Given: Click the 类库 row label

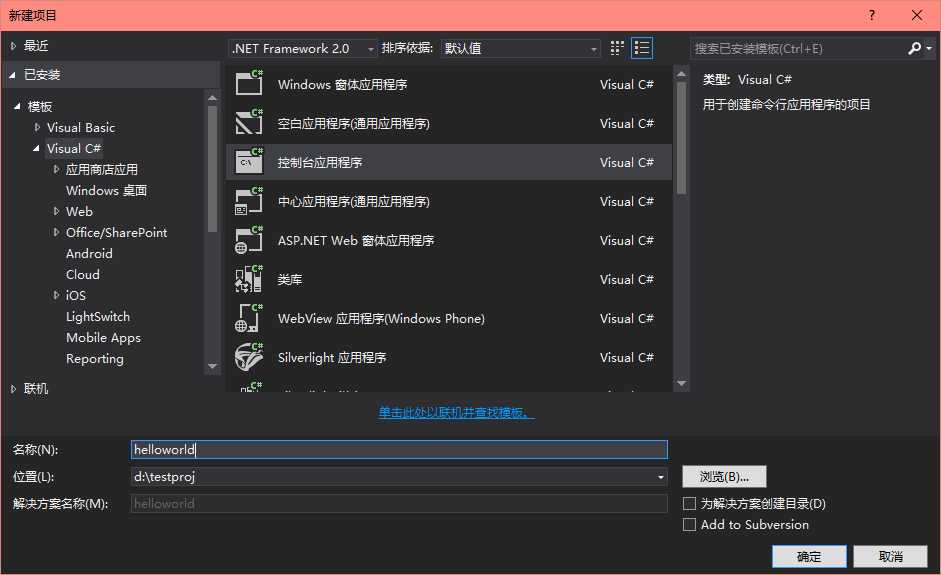Looking at the screenshot, I should pyautogui.click(x=290, y=279).
